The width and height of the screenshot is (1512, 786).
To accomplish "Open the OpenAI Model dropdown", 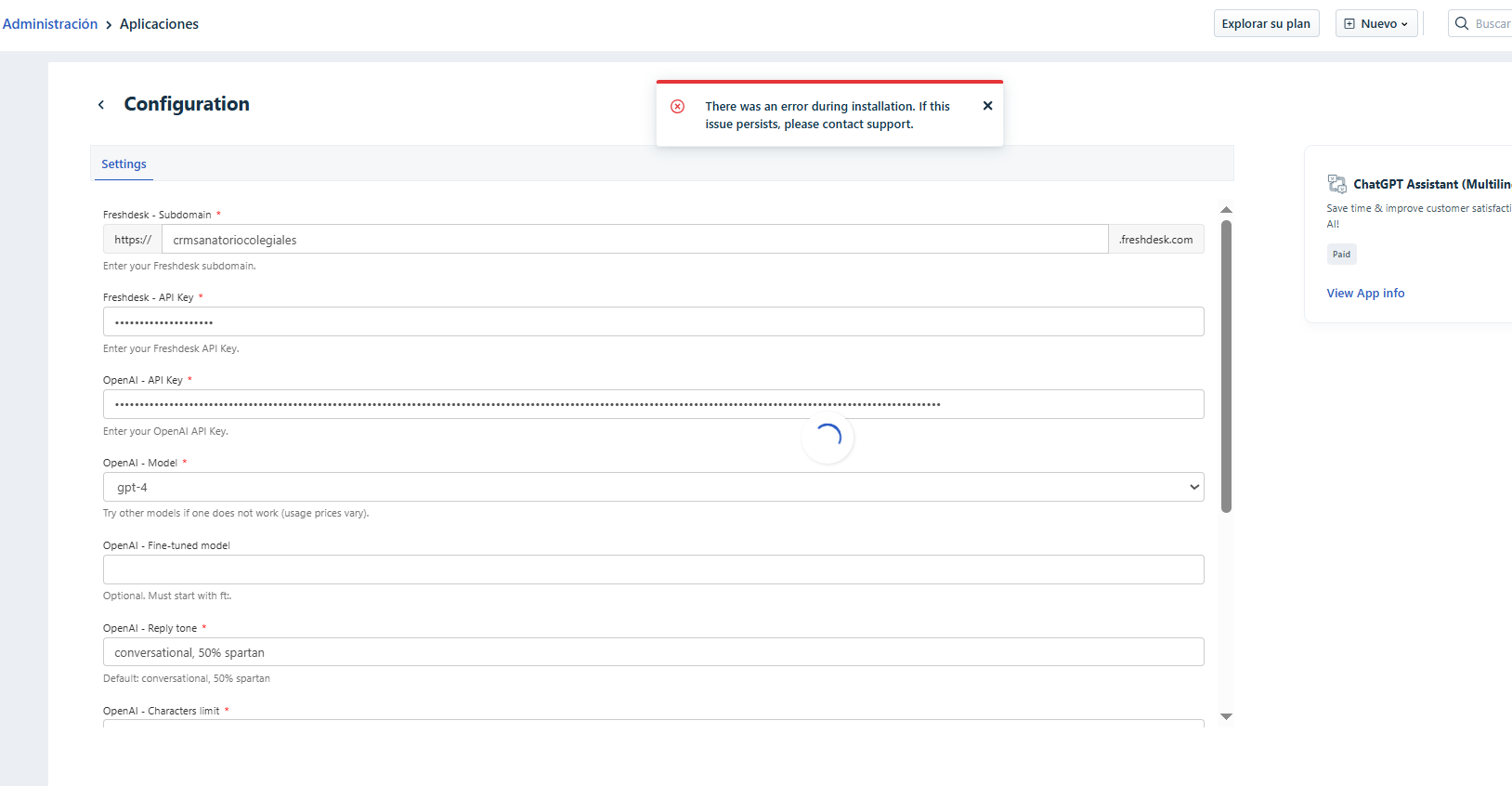I will tap(654, 487).
